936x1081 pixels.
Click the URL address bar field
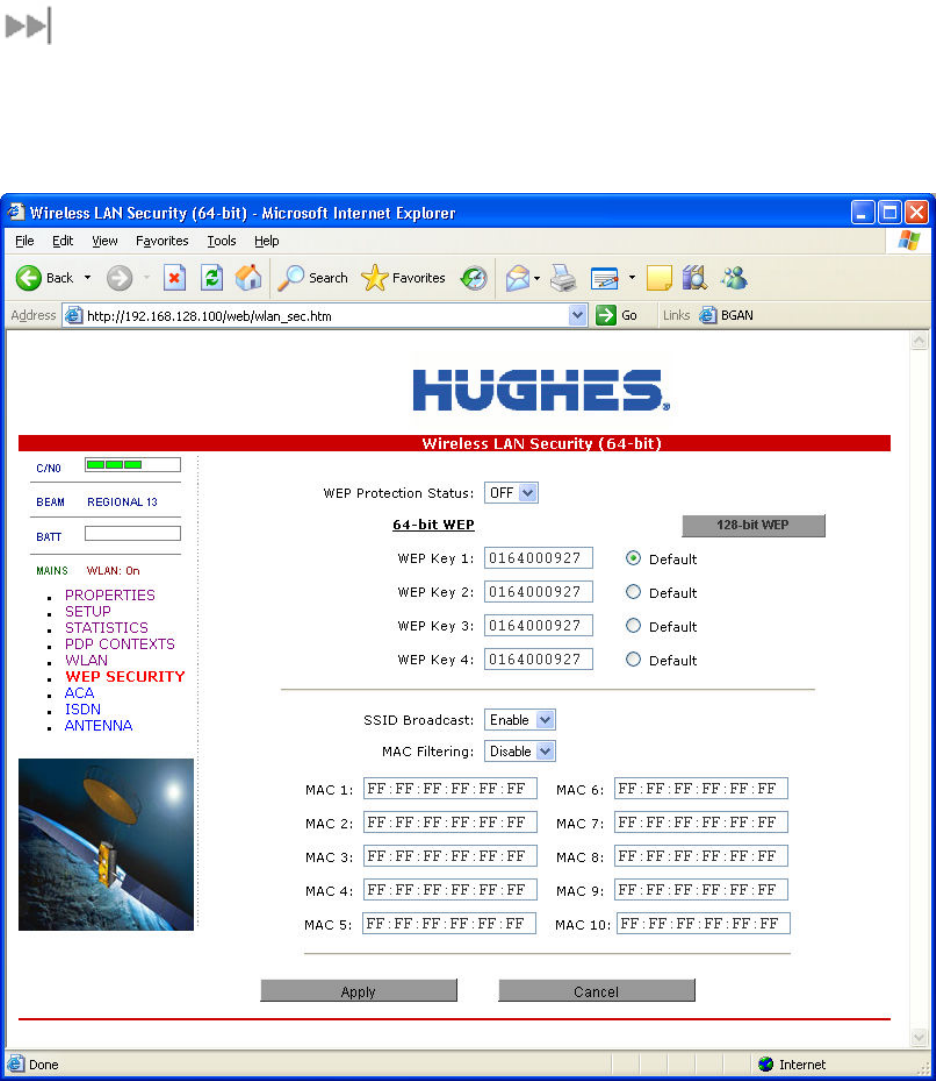pyautogui.click(x=325, y=316)
